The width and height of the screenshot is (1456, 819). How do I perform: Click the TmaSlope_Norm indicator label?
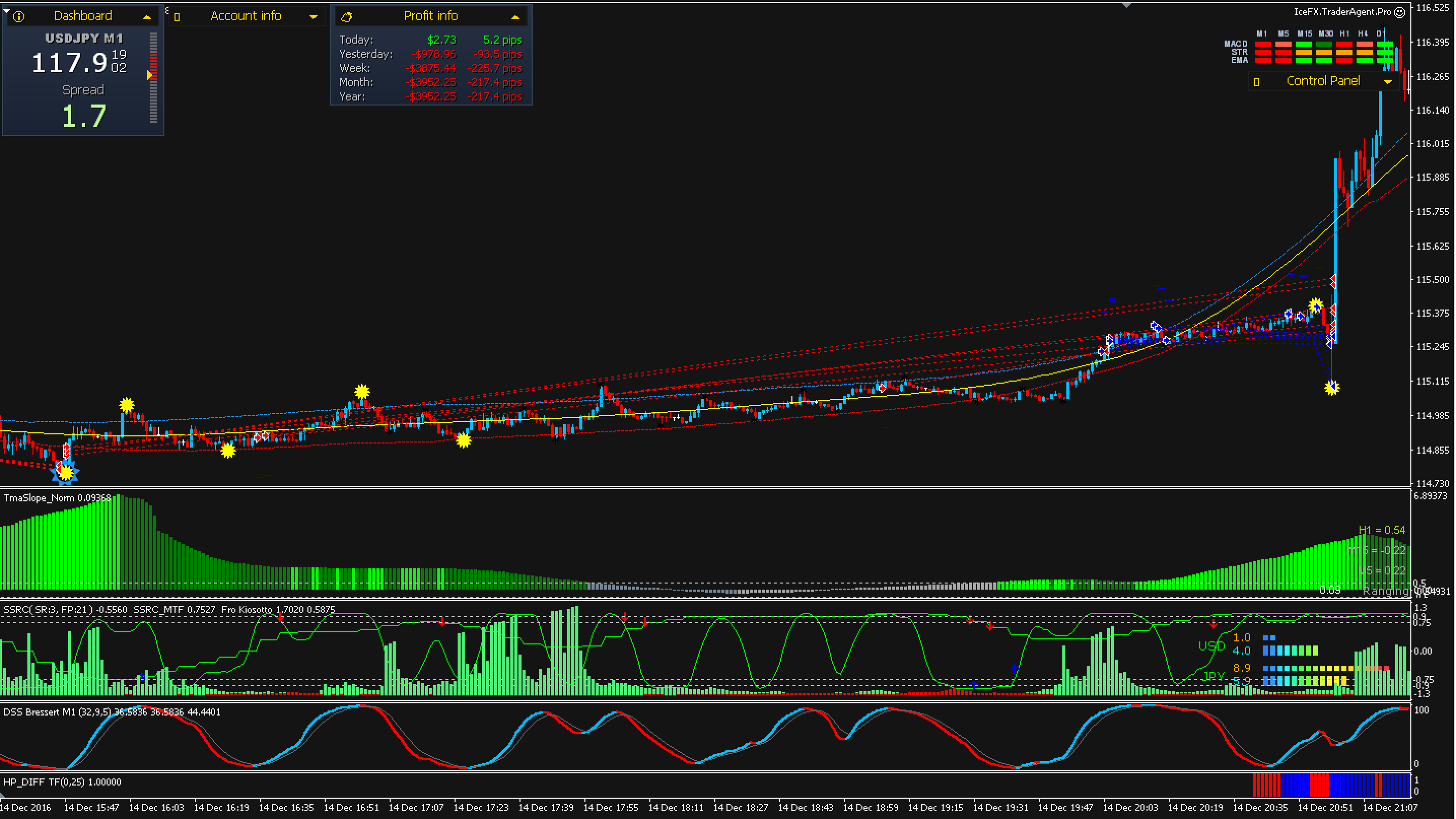57,498
